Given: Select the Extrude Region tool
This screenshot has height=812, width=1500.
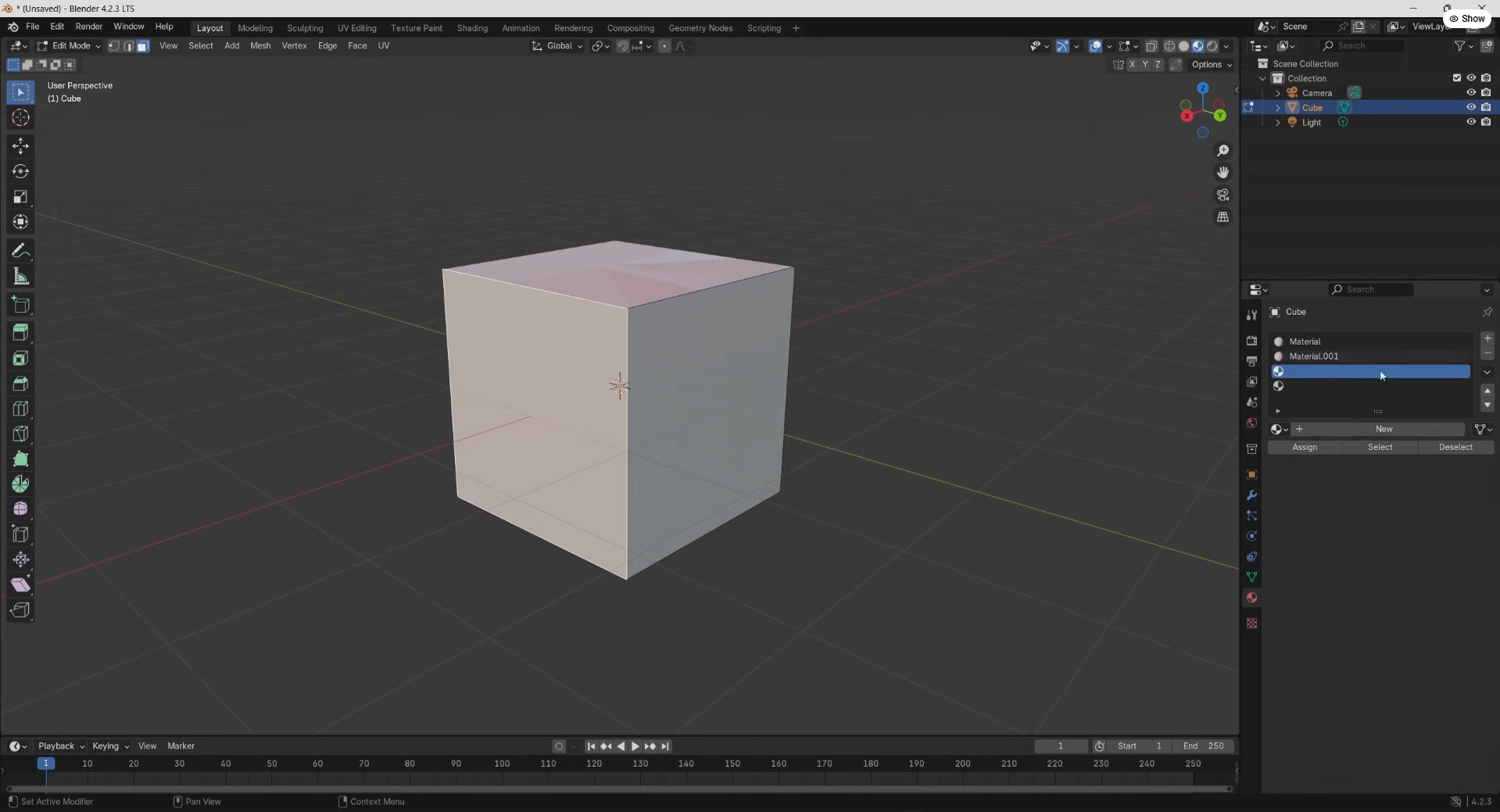Looking at the screenshot, I should (20, 333).
